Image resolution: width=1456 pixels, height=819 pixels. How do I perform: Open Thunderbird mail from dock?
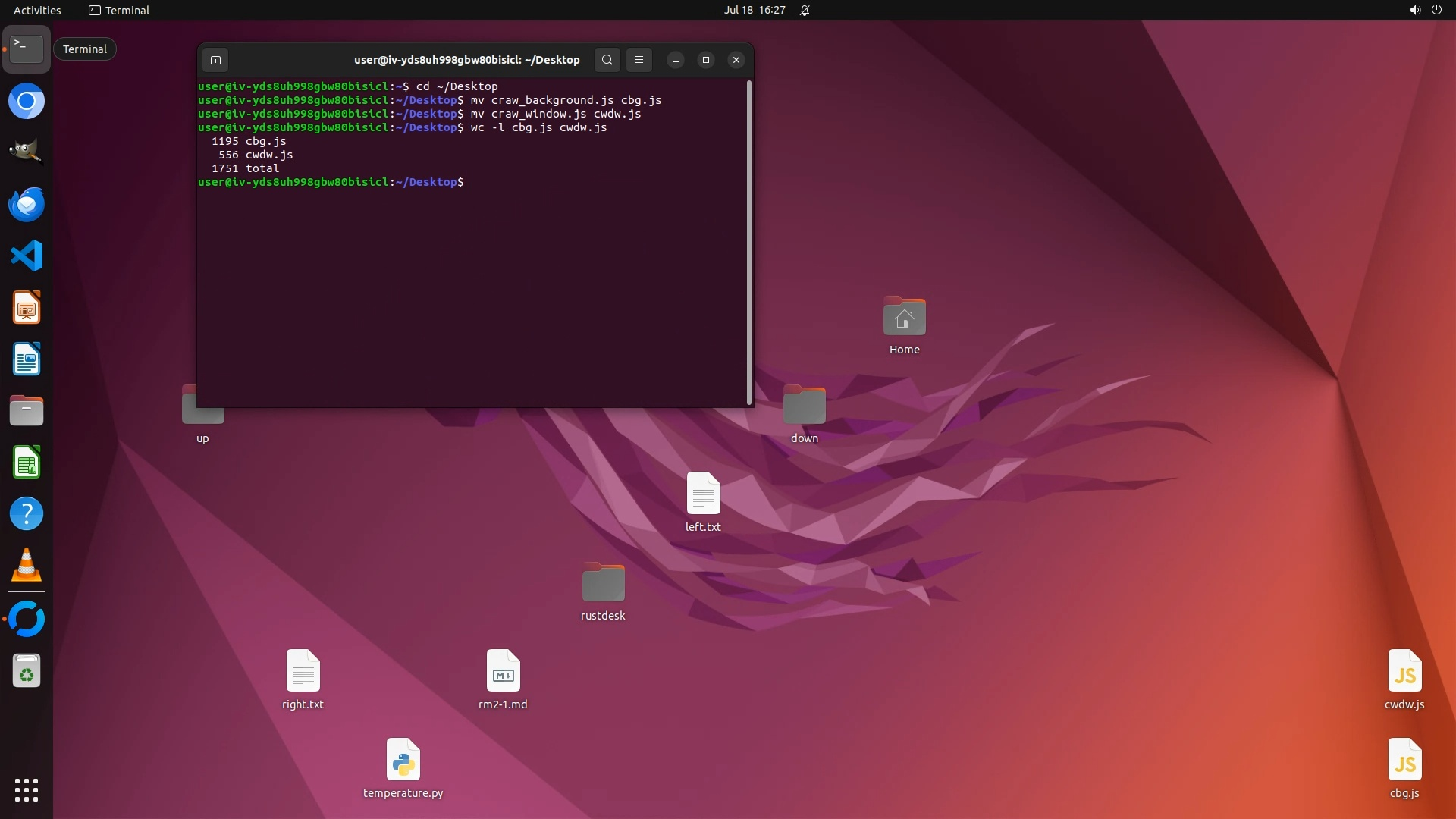tap(27, 205)
